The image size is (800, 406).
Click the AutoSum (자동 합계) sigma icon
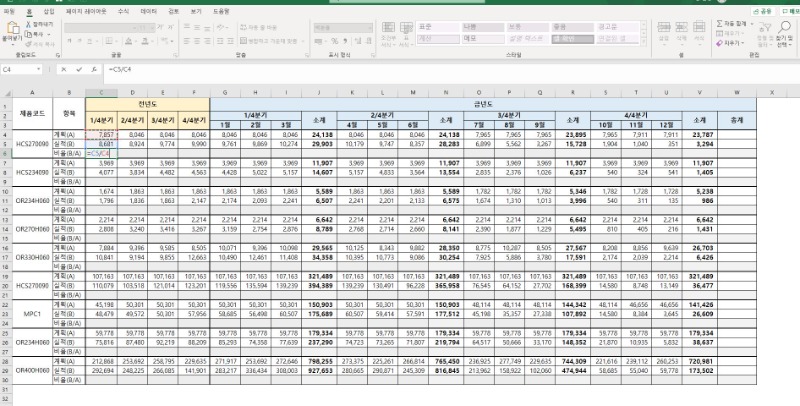click(719, 23)
